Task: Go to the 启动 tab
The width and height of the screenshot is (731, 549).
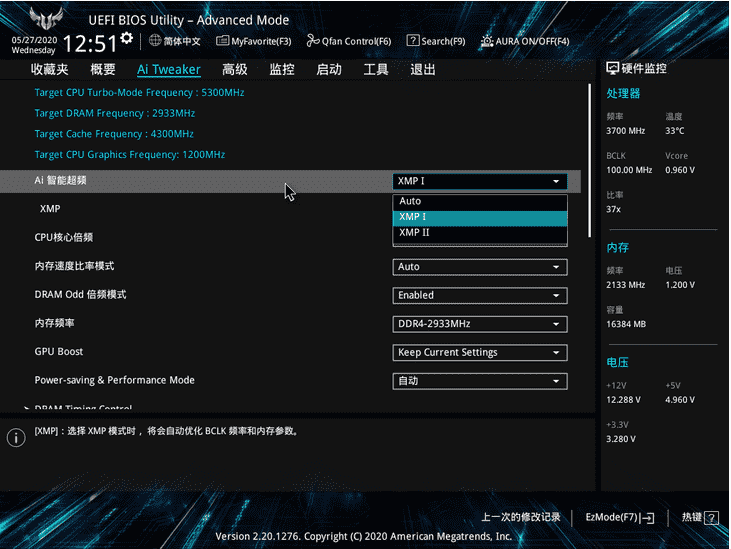Action: [x=329, y=69]
